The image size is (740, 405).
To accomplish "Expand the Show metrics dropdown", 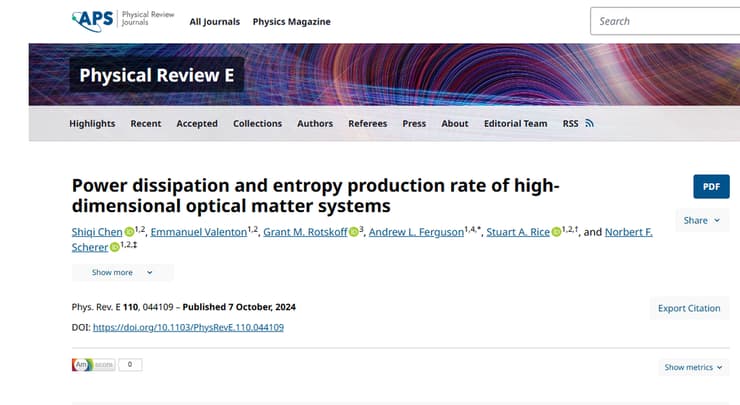I will tap(694, 367).
